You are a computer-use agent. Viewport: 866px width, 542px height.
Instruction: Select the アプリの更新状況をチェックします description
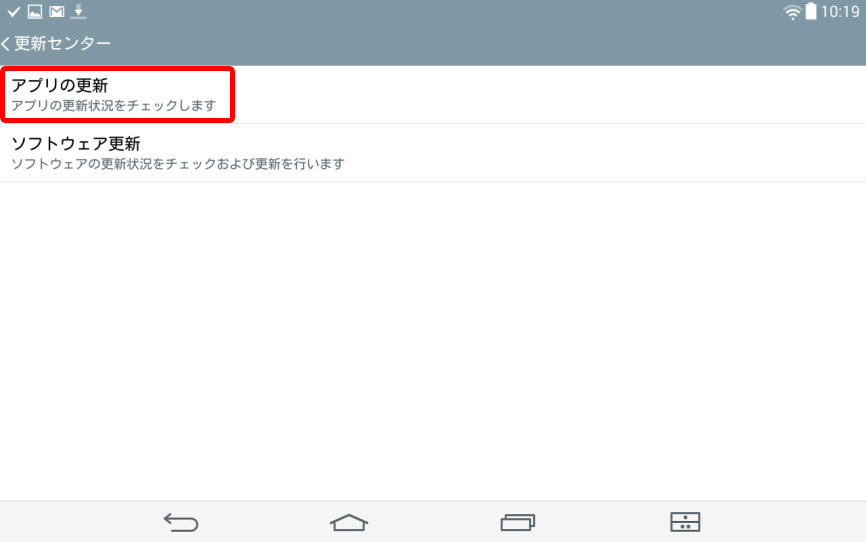(114, 106)
